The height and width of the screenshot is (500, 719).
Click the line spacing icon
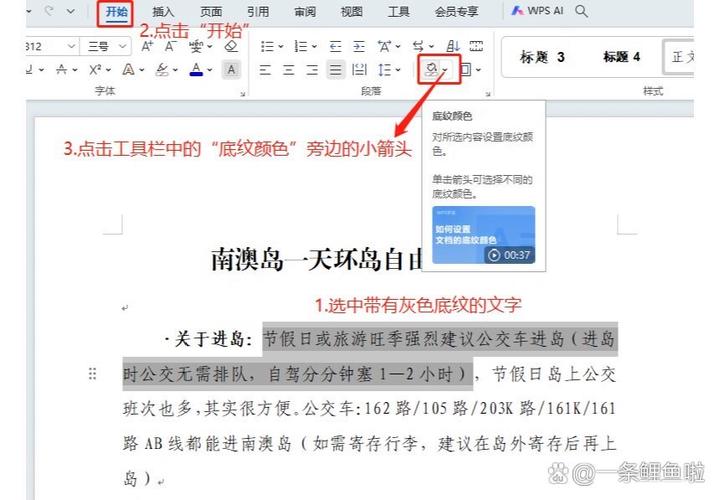click(384, 70)
